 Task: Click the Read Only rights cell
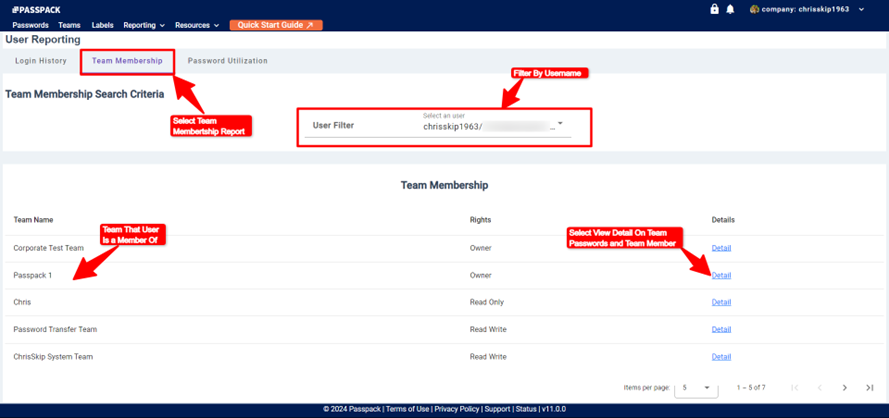486,302
